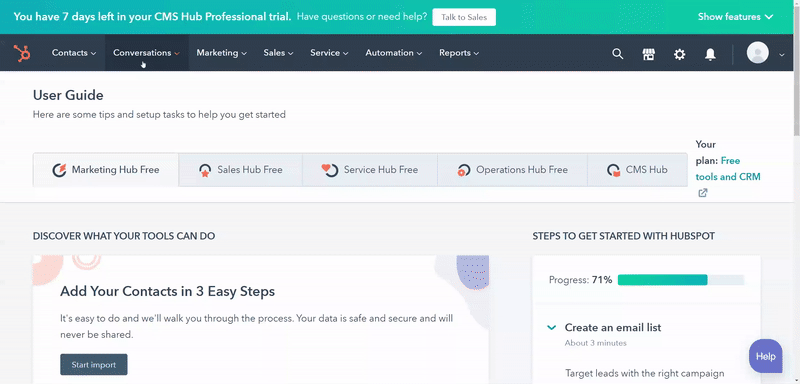The width and height of the screenshot is (800, 384).
Task: Open the Marketplace storefront icon
Action: tap(648, 54)
